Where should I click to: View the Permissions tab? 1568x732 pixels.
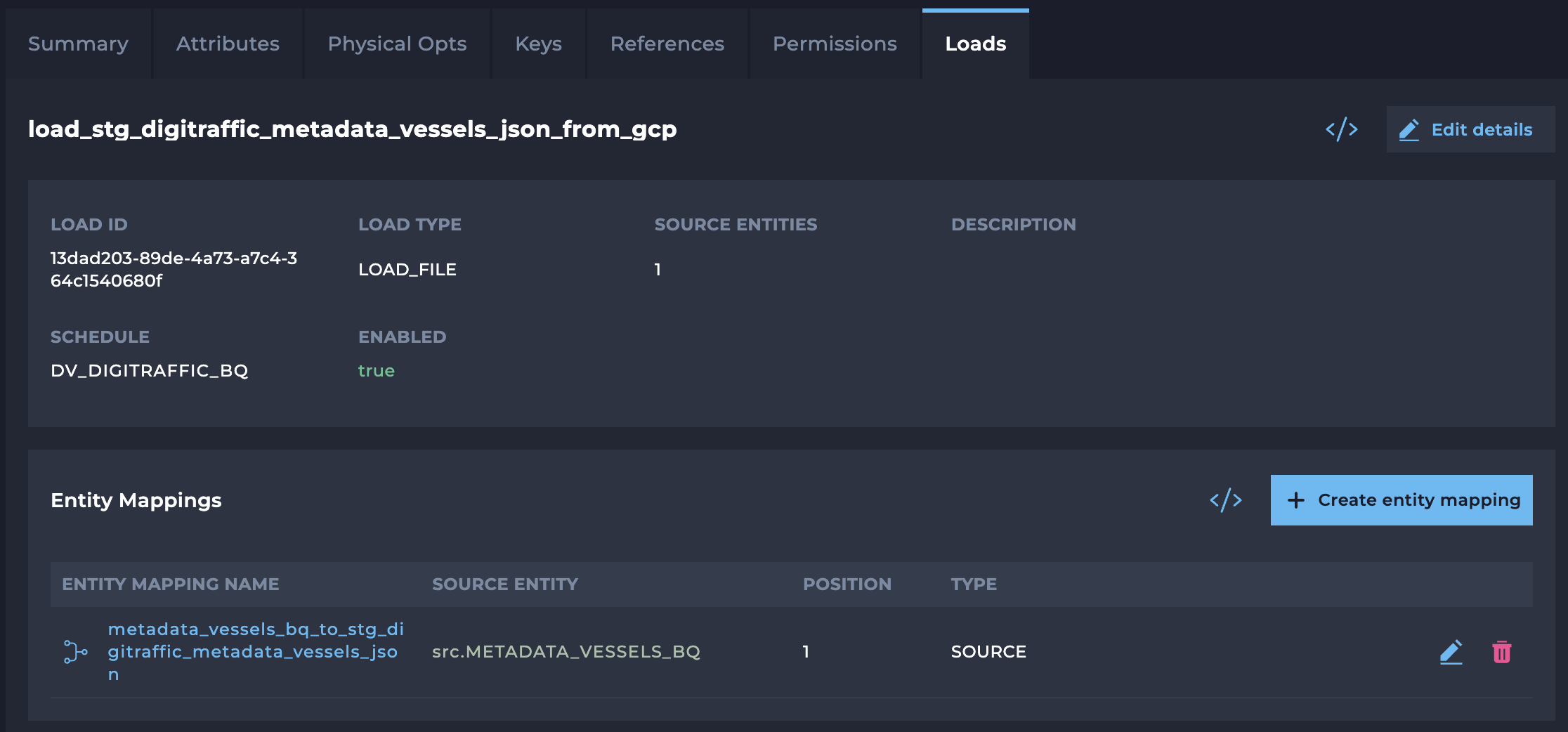coord(835,44)
